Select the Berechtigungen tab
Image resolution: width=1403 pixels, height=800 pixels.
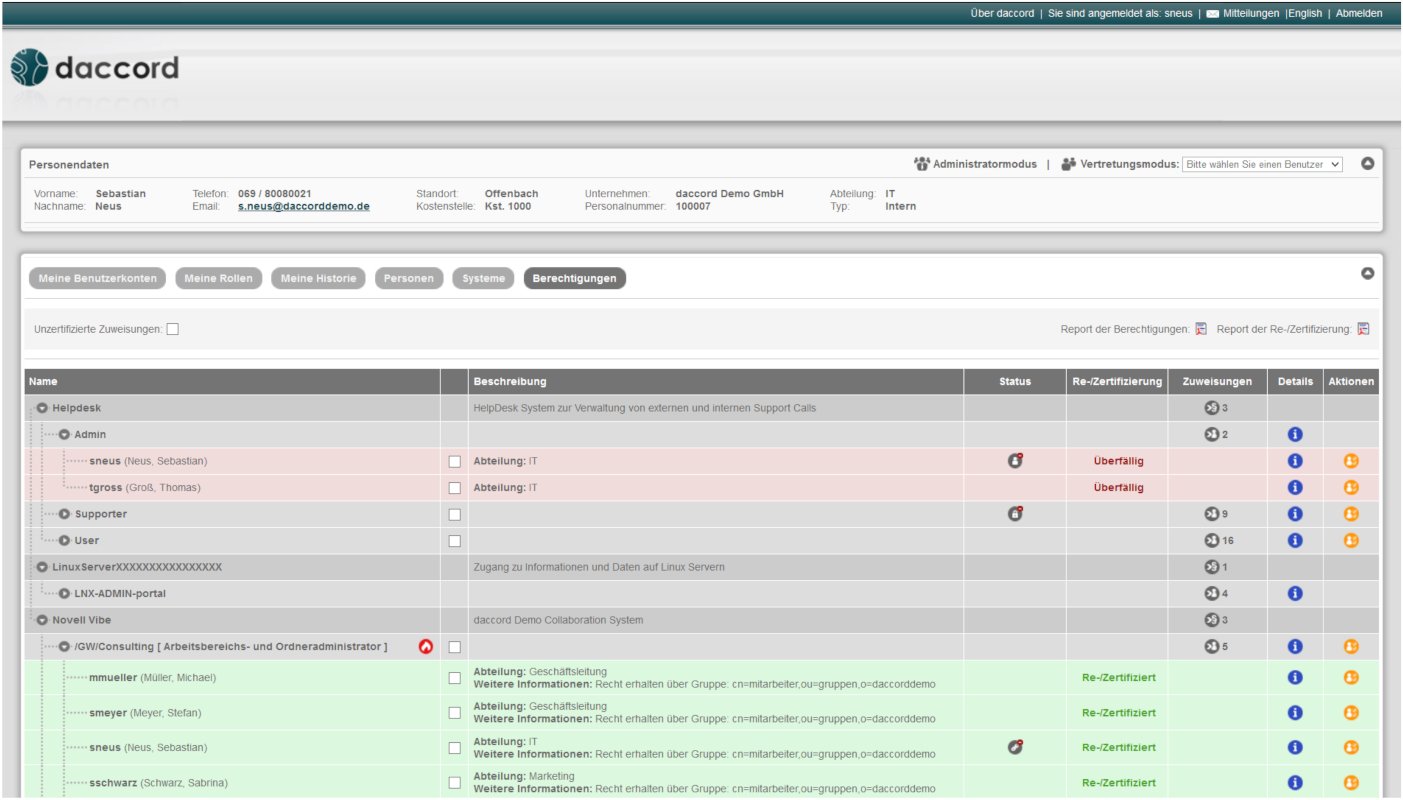click(575, 278)
